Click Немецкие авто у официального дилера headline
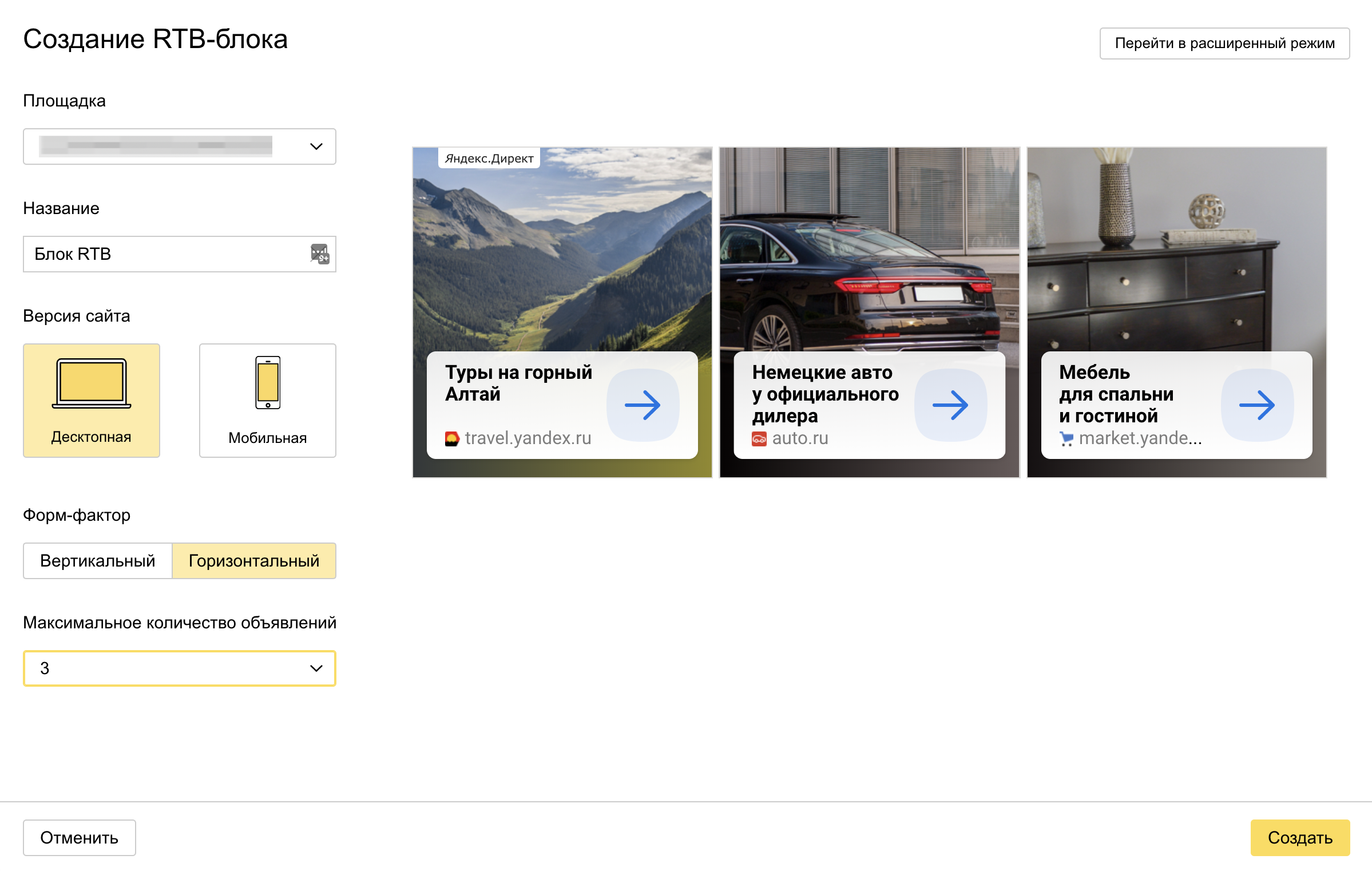1372x871 pixels. pyautogui.click(x=825, y=394)
